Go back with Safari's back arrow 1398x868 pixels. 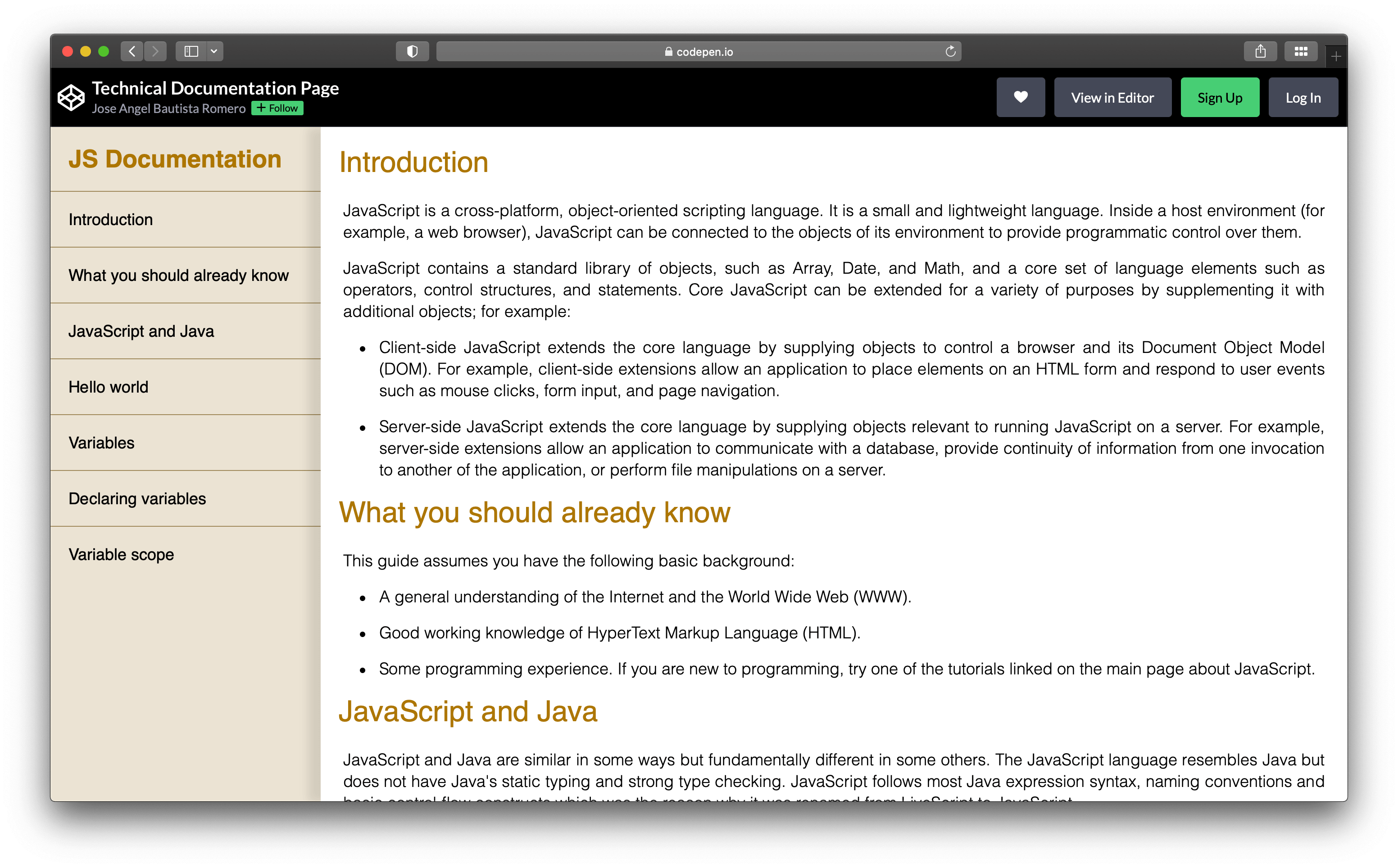click(x=132, y=52)
